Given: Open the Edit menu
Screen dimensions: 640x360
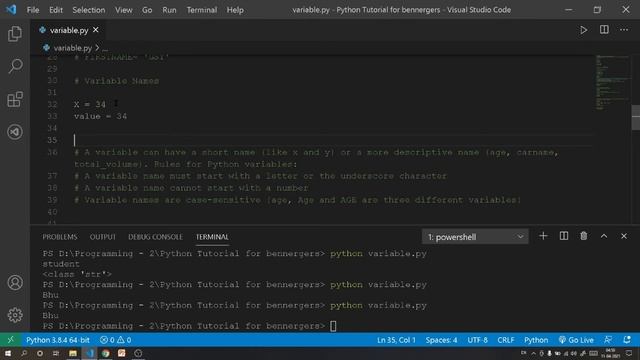Looking at the screenshot, I should (56, 10).
